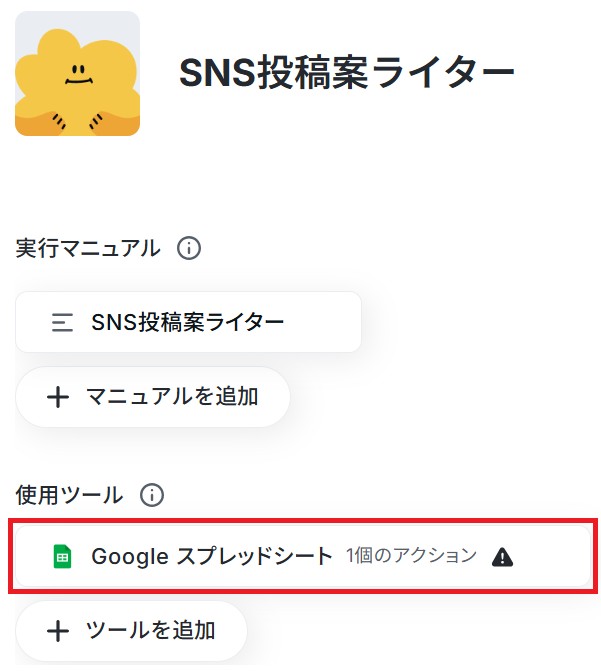Click the 使用ツール info icon

coord(152,496)
